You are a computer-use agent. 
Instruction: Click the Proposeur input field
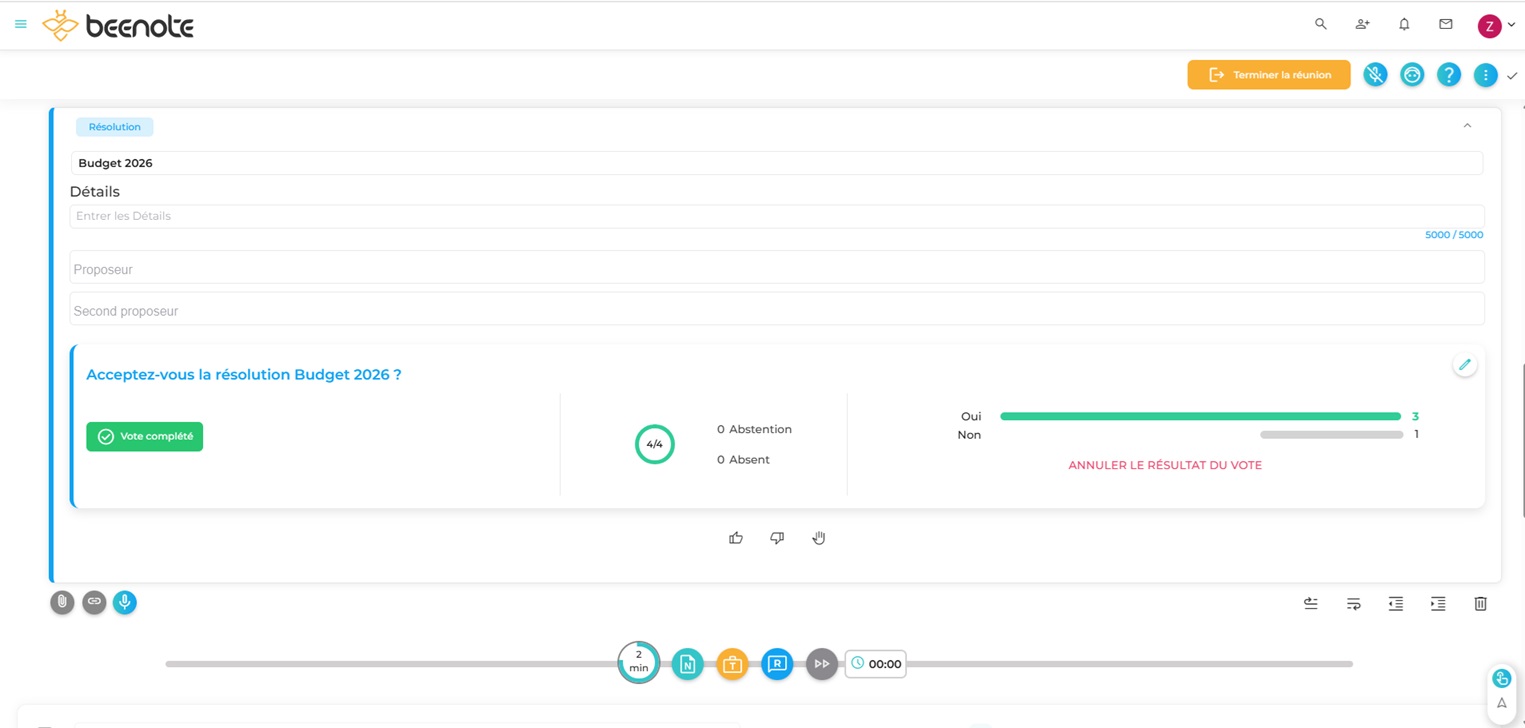tap(776, 269)
